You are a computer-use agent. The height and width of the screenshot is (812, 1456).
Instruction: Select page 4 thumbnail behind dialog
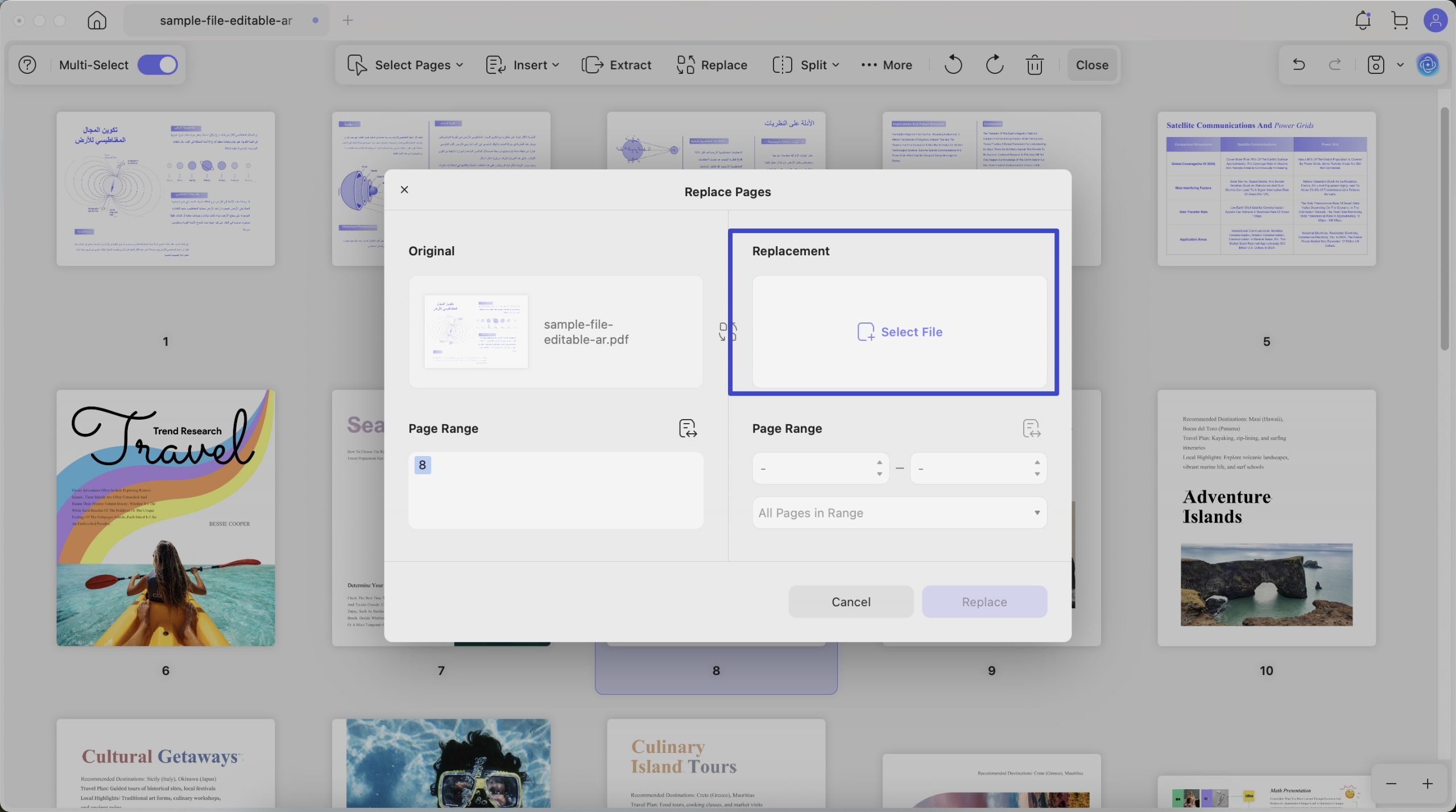pyautogui.click(x=991, y=140)
